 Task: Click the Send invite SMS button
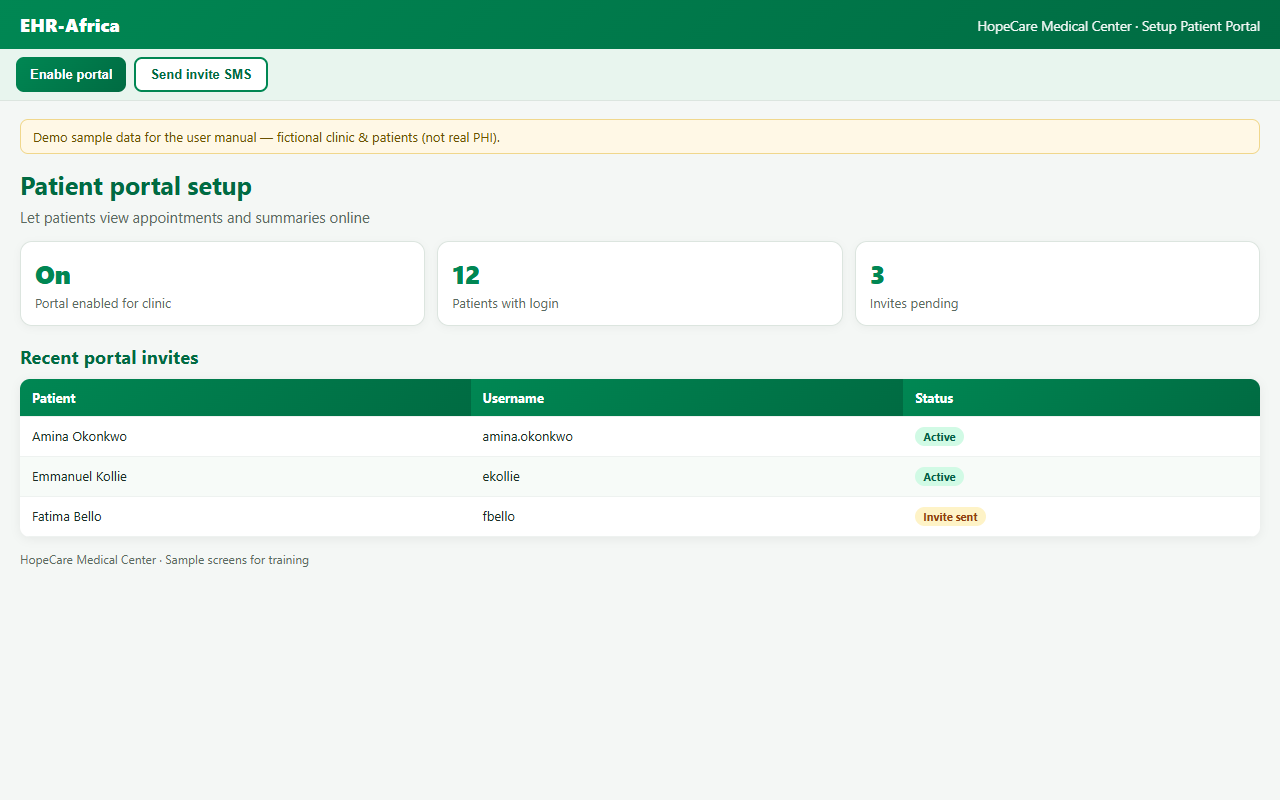pos(201,74)
